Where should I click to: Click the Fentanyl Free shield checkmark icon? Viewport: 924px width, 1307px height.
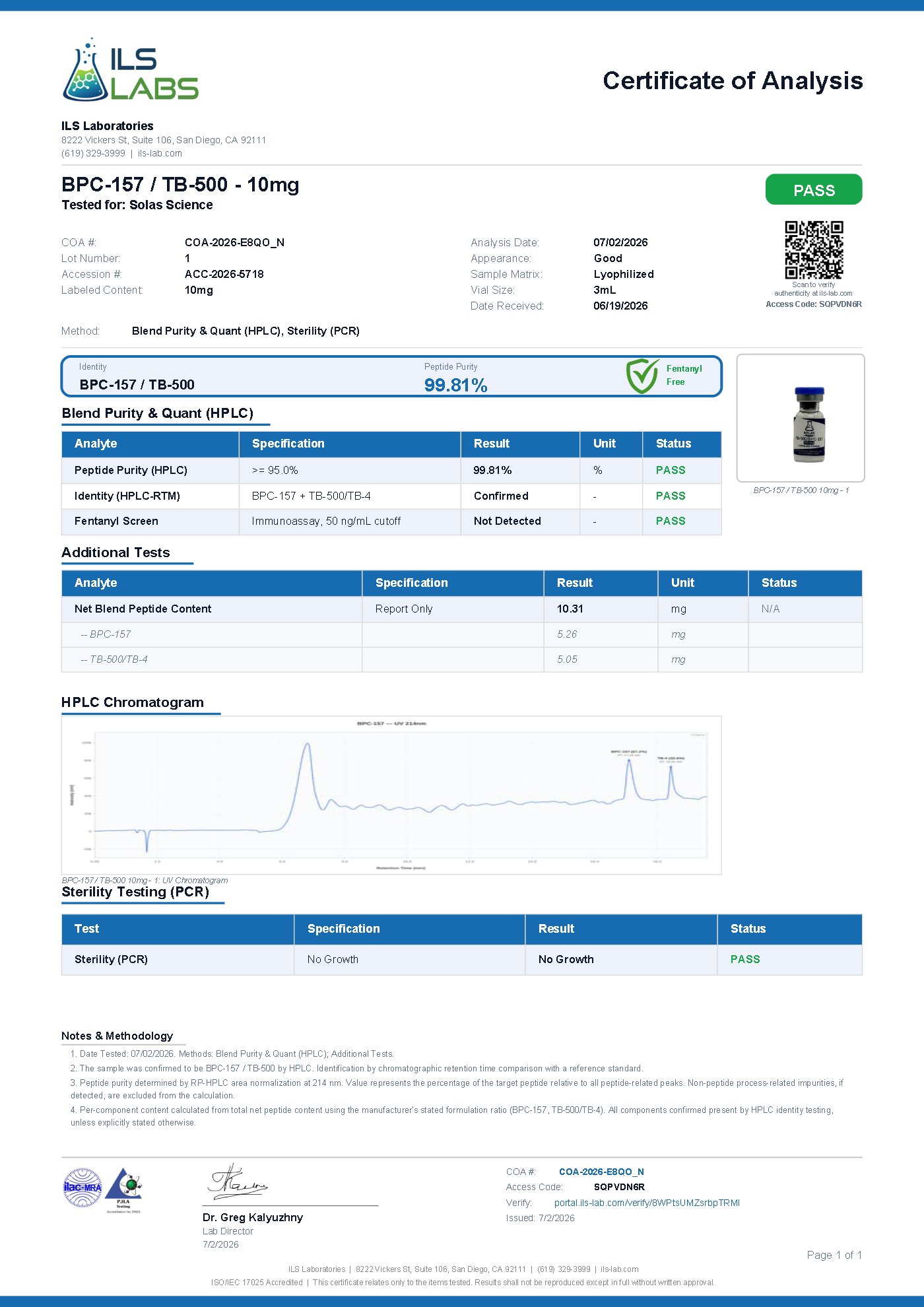[642, 376]
